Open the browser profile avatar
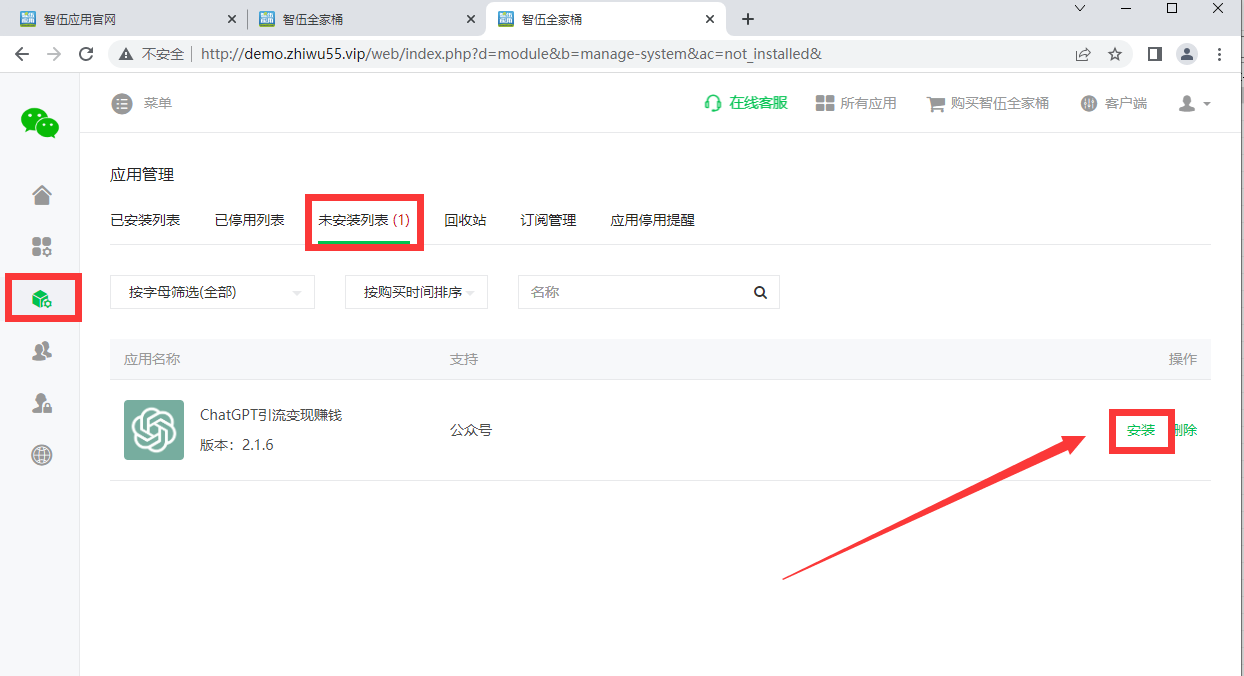Screen dimensions: 1244x676 [1187, 54]
